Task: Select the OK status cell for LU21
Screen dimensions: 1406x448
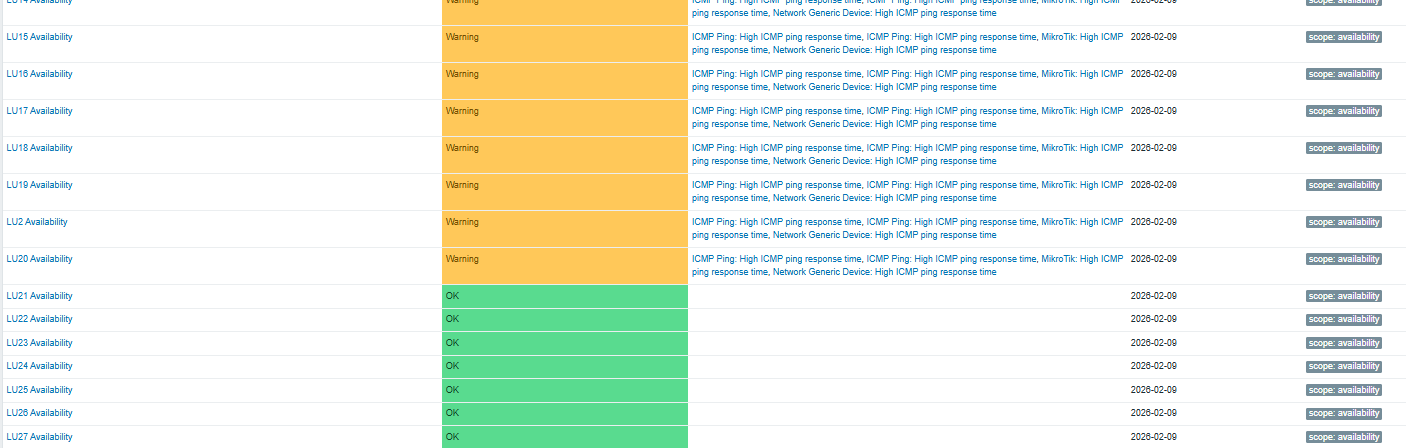Action: pyautogui.click(x=565, y=296)
